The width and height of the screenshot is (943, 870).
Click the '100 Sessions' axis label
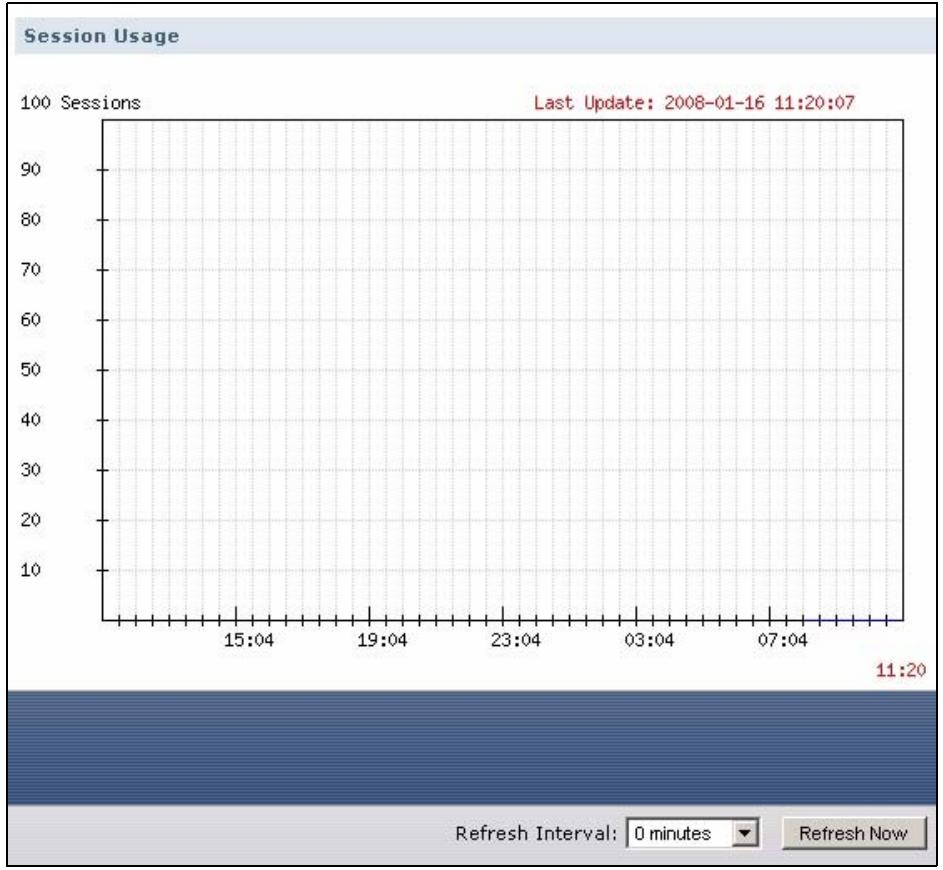(x=80, y=103)
